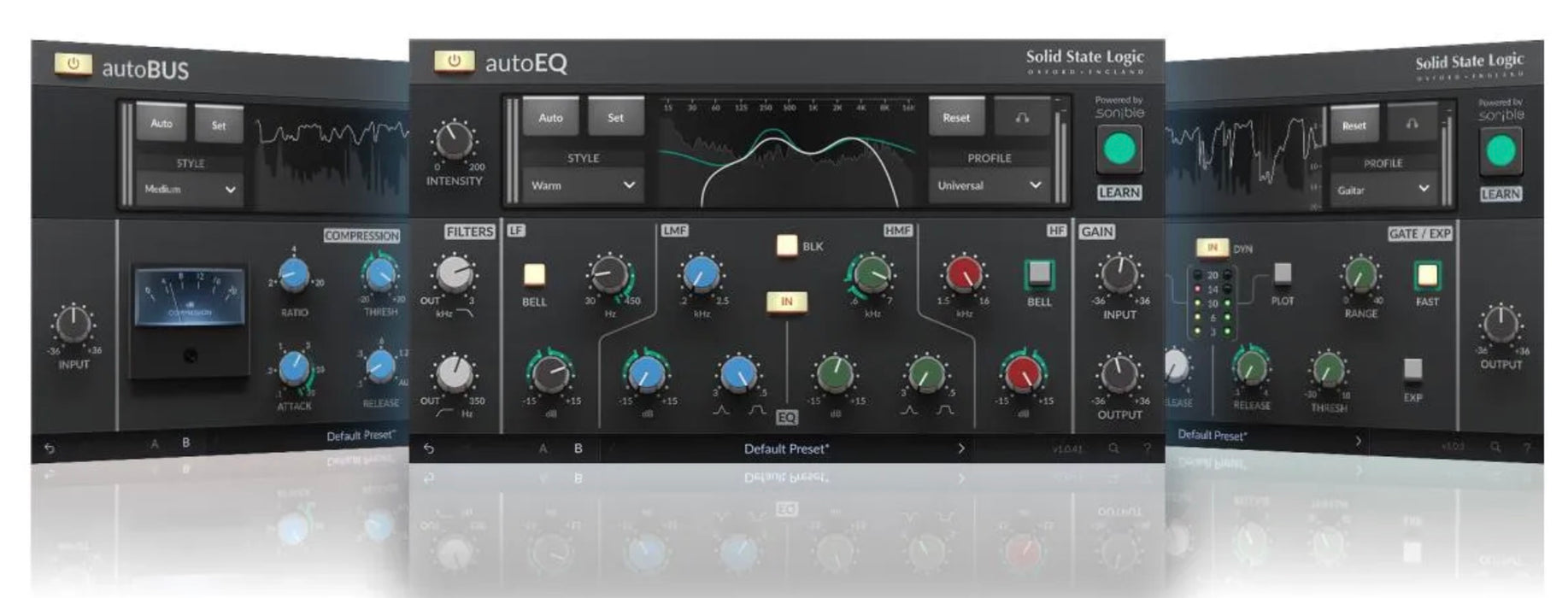Screen dimensions: 1568x598
Task: Toggle the LF BELL switch
Action: (534, 275)
